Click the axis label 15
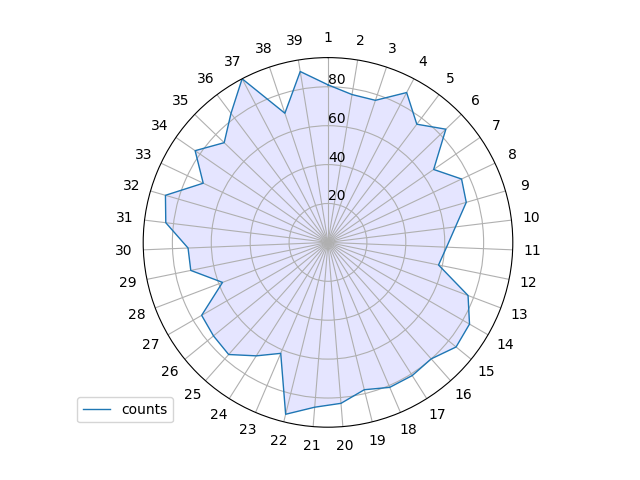This screenshot has width=640, height=480. 486,371
